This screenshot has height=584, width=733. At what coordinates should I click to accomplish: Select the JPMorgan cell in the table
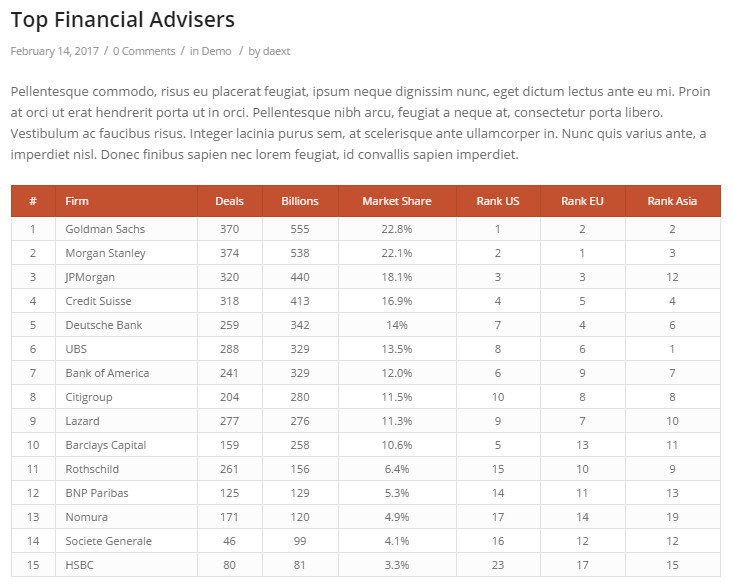pyautogui.click(x=90, y=277)
